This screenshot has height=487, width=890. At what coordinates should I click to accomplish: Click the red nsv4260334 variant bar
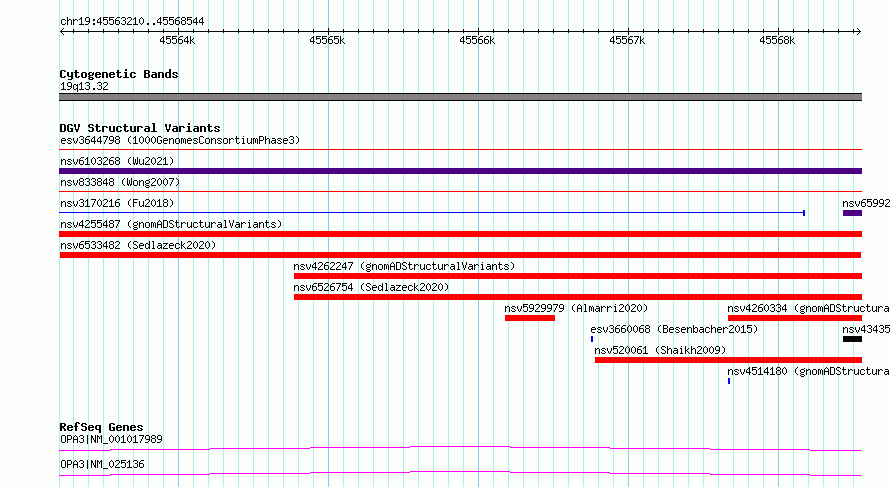(x=795, y=318)
